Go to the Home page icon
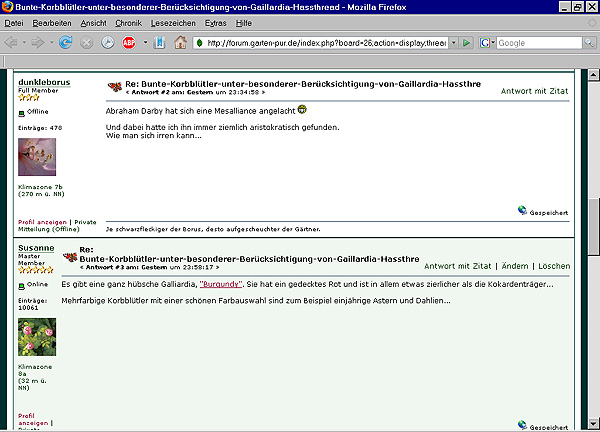 (x=180, y=43)
